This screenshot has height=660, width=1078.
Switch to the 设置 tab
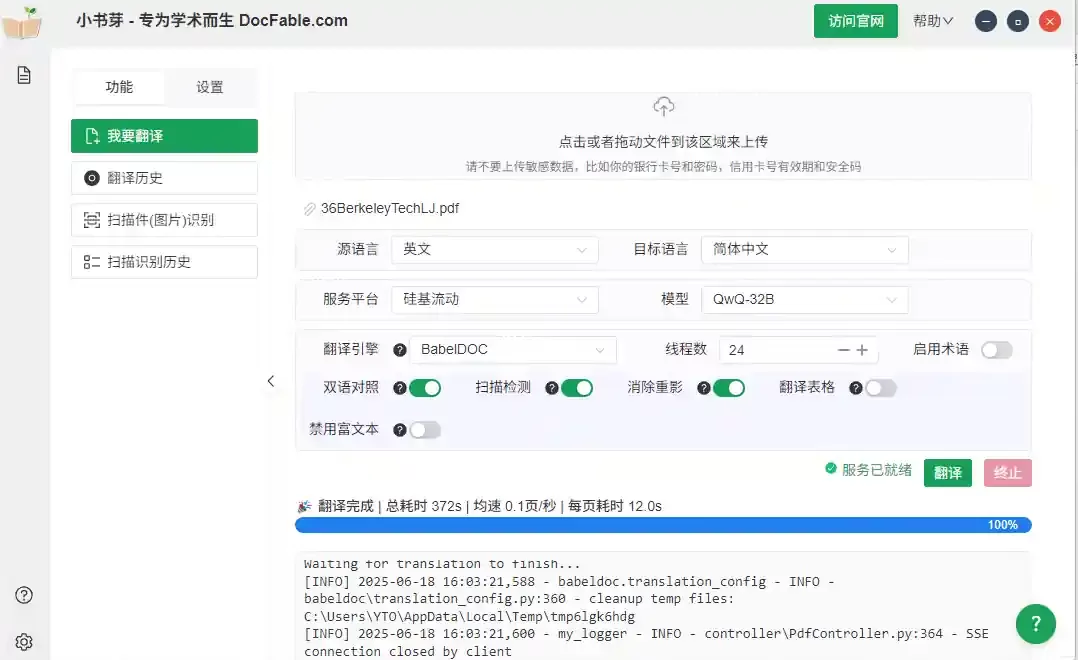click(x=210, y=87)
